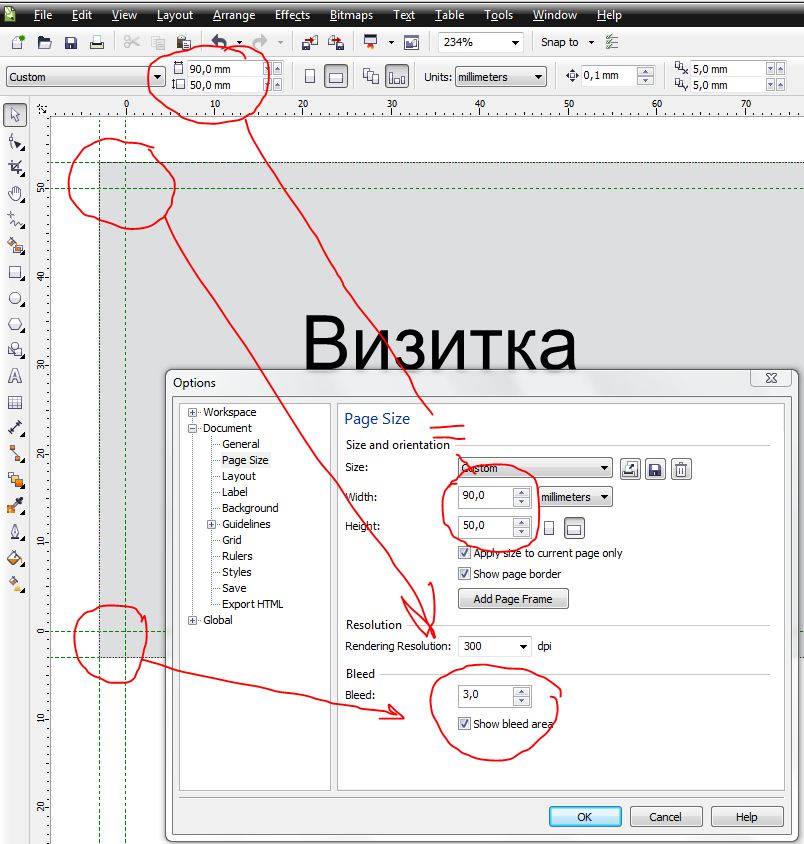Image resolution: width=804 pixels, height=844 pixels.
Task: Click Cancel in Options dialog
Action: (x=665, y=817)
